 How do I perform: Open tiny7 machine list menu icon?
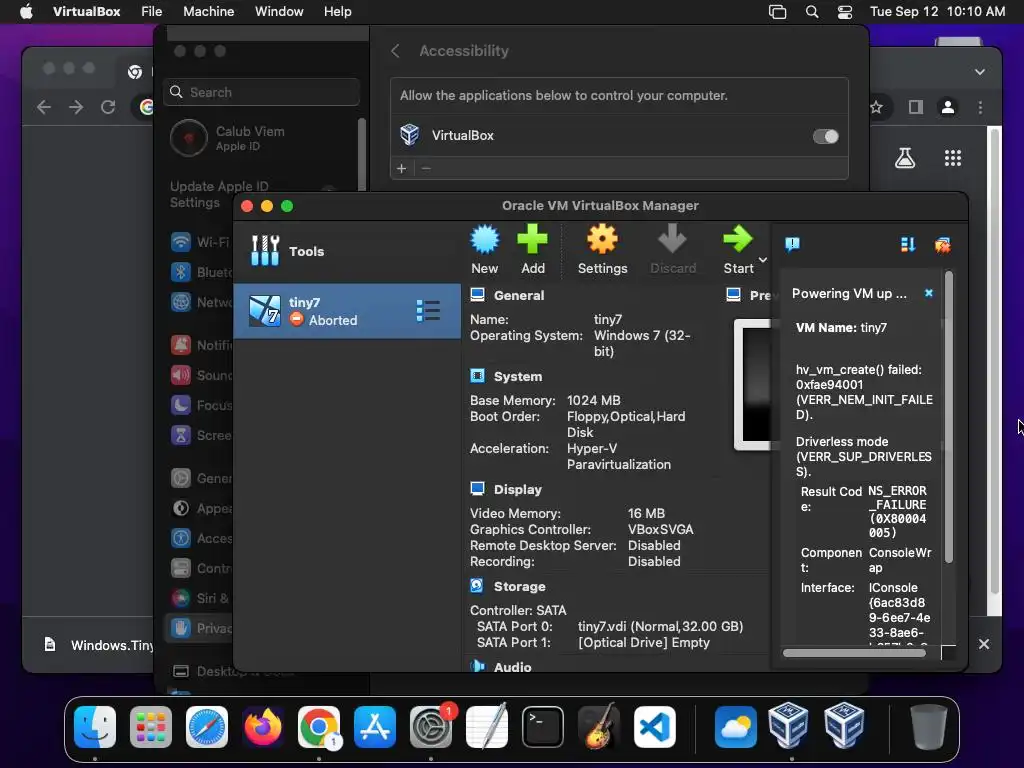(428, 311)
